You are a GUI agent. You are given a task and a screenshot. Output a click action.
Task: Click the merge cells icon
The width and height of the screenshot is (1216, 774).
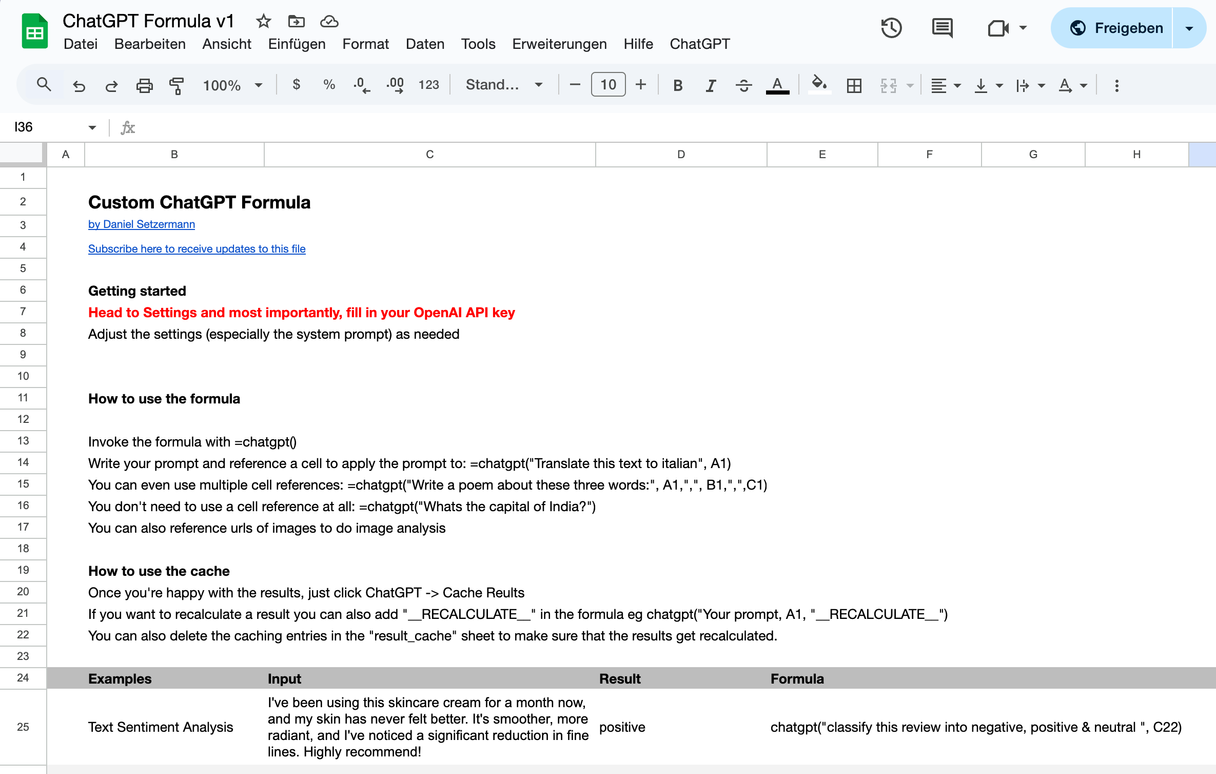888,86
